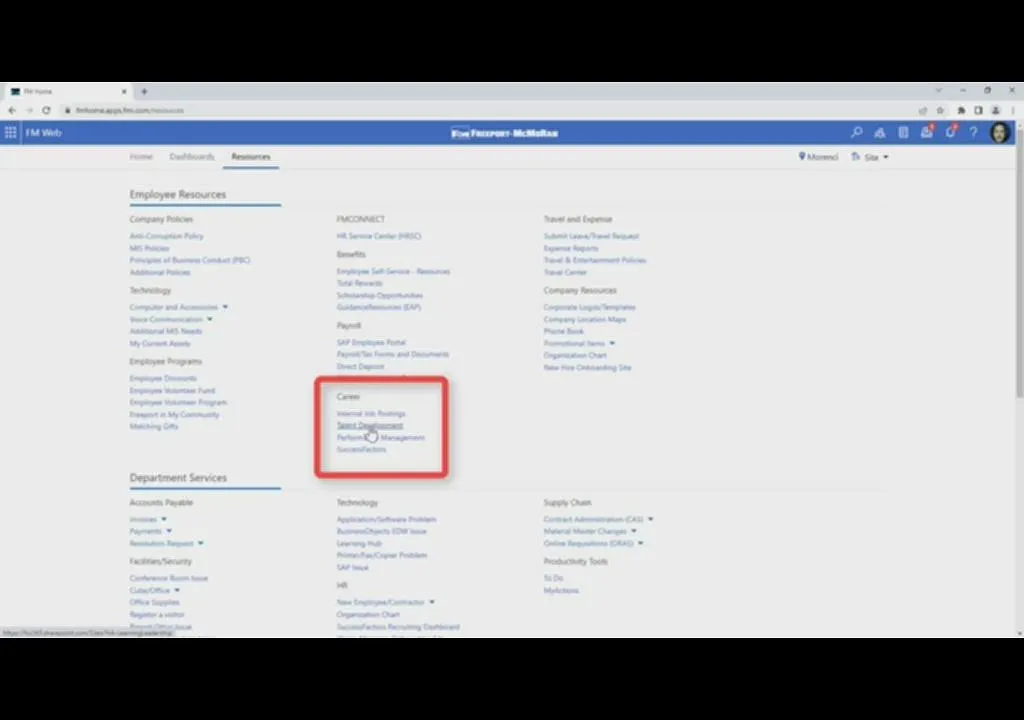Expand Resolution Request arrow
Screen dimensions: 1024x720
200,544
